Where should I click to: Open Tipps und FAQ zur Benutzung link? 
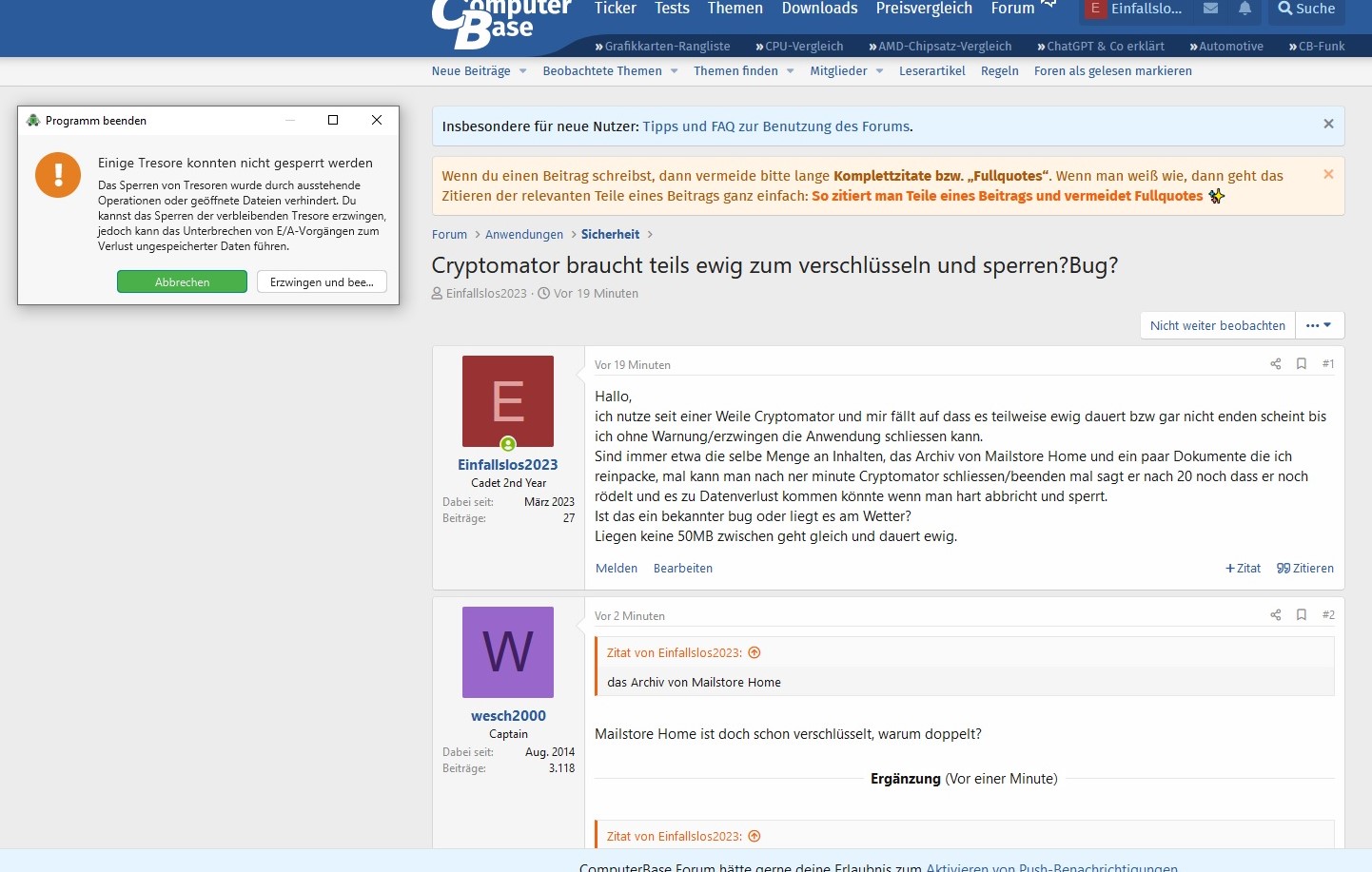coord(775,126)
